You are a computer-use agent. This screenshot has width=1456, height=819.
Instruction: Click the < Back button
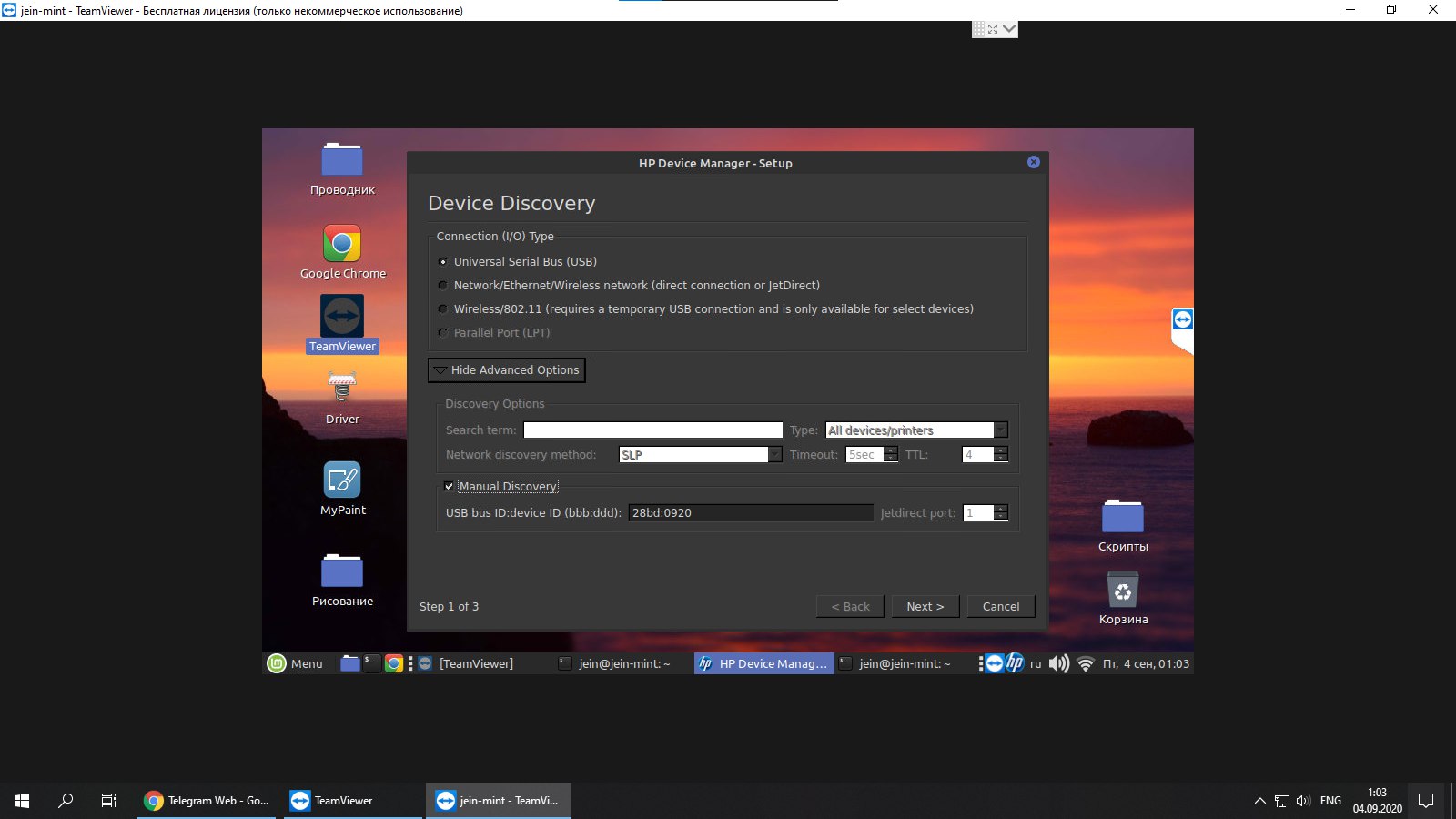click(850, 606)
